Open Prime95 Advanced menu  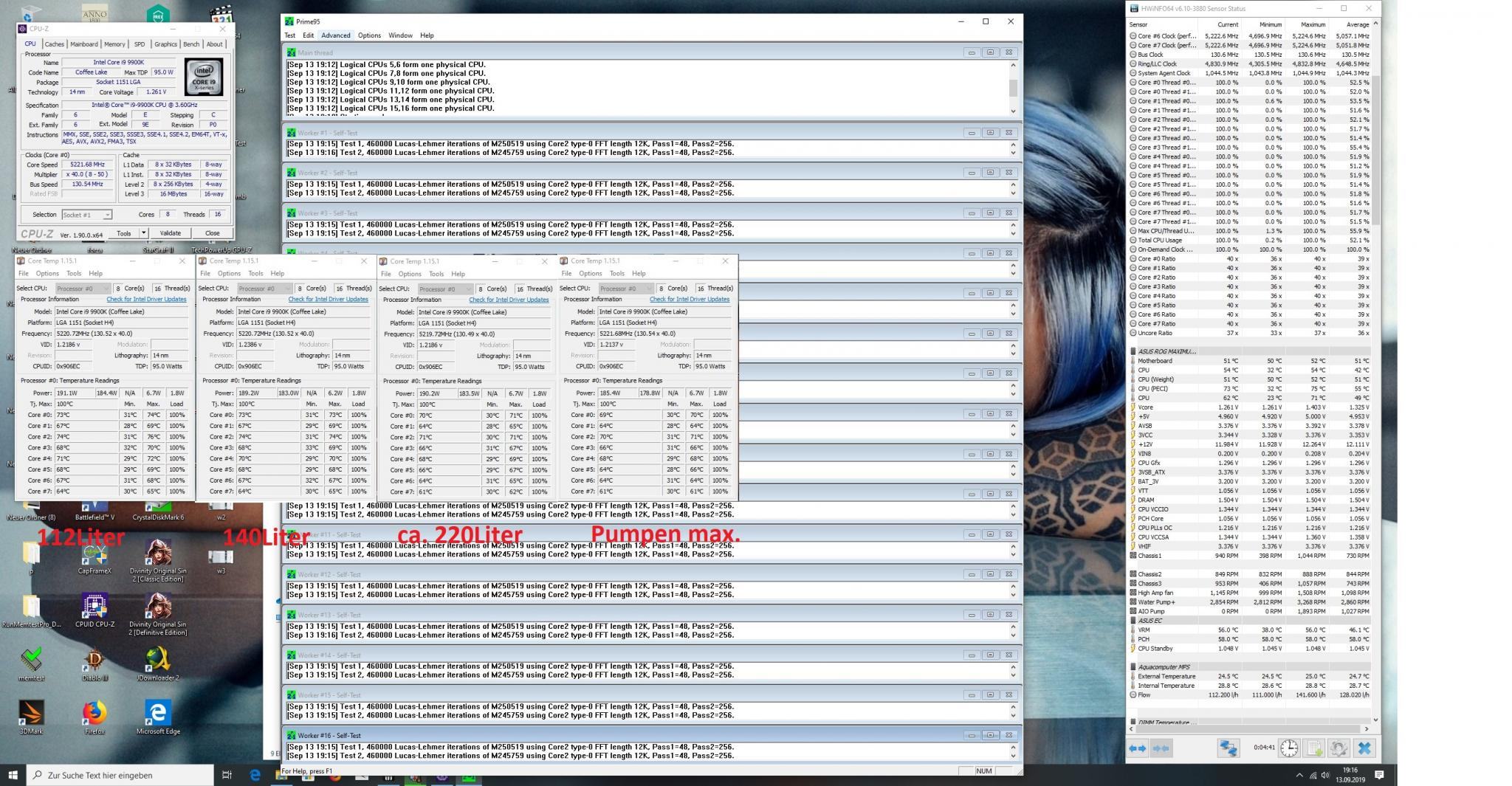coord(335,35)
